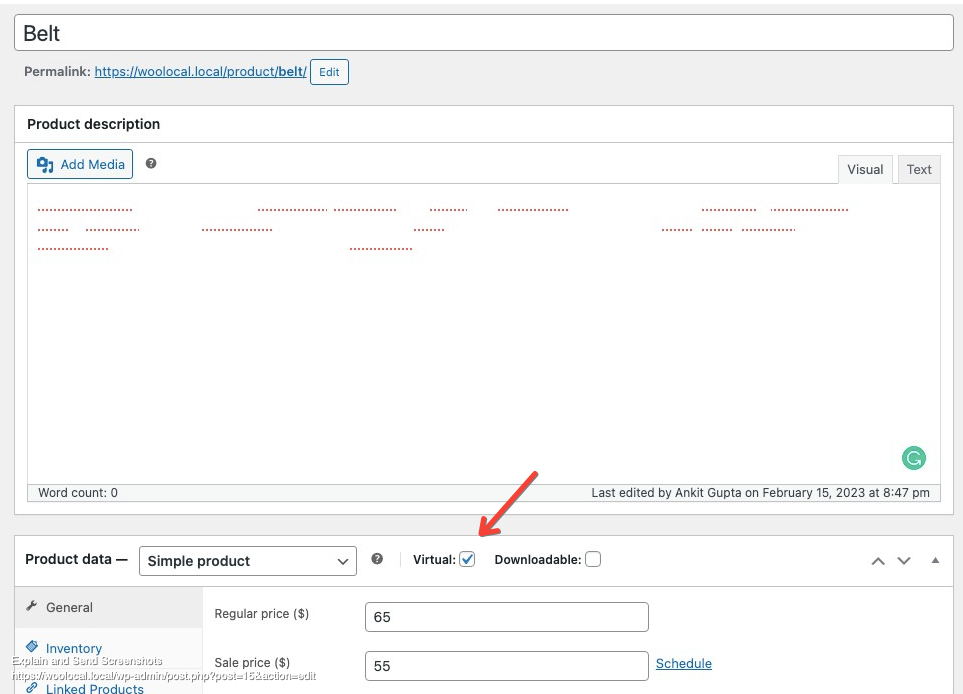Click the Last edited by Ankit Gupta text
The width and height of the screenshot is (963, 694).
(760, 493)
